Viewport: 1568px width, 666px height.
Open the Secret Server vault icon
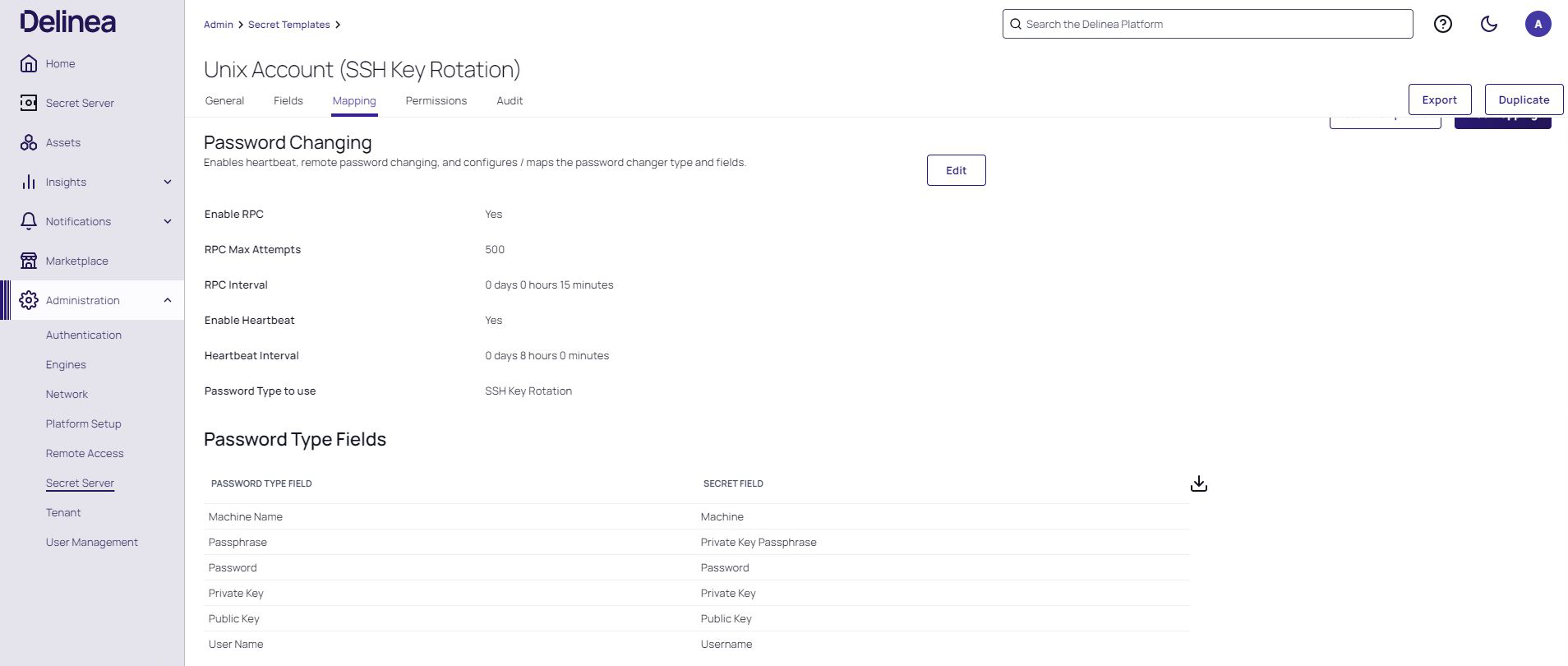29,104
